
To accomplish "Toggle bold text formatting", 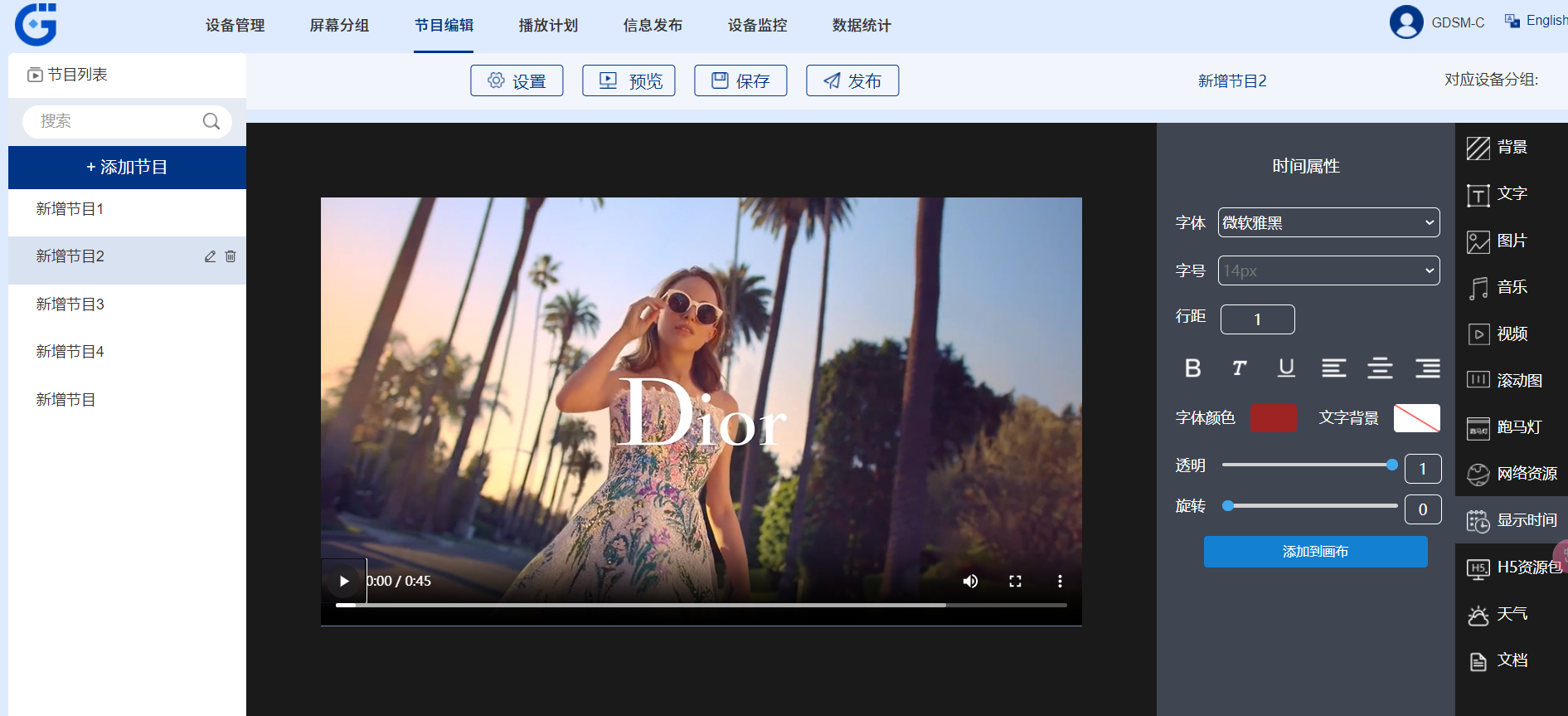I will [x=1192, y=368].
